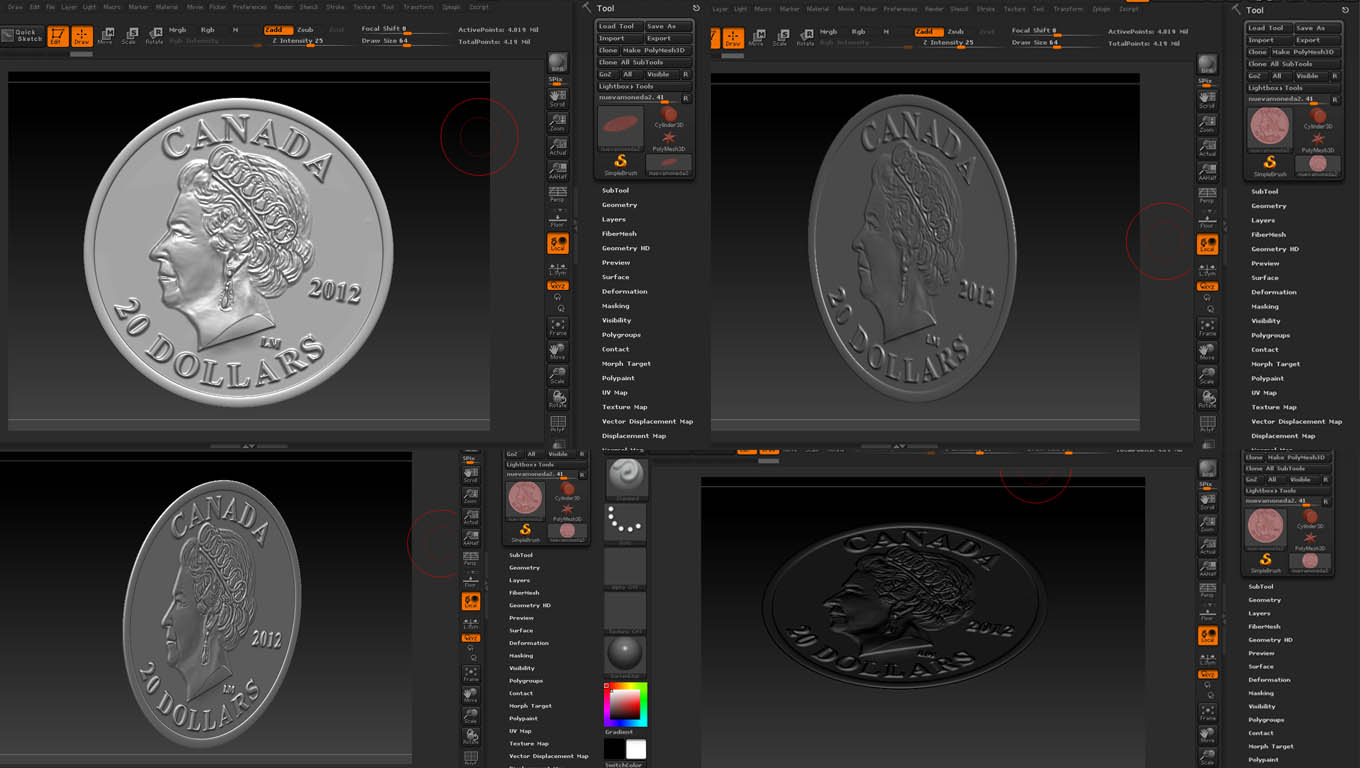Click the Frame icon in top-right shelf
Viewport: 1360px width, 768px height.
click(1207, 327)
